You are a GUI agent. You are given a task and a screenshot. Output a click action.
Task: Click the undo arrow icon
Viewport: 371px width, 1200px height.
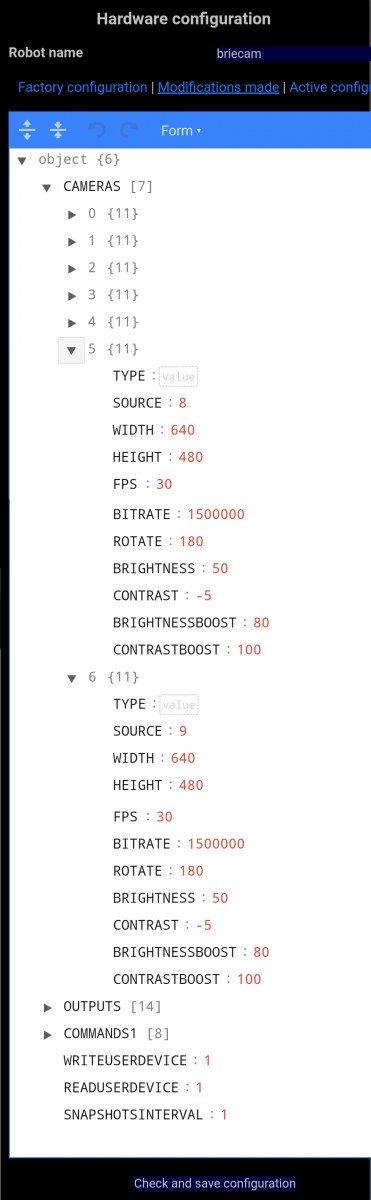pyautogui.click(x=97, y=130)
